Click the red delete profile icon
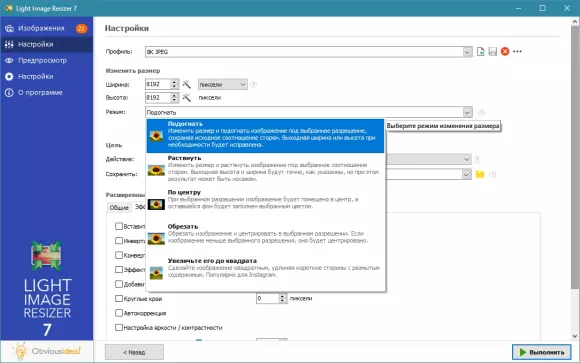580x363 pixels. tap(505, 51)
